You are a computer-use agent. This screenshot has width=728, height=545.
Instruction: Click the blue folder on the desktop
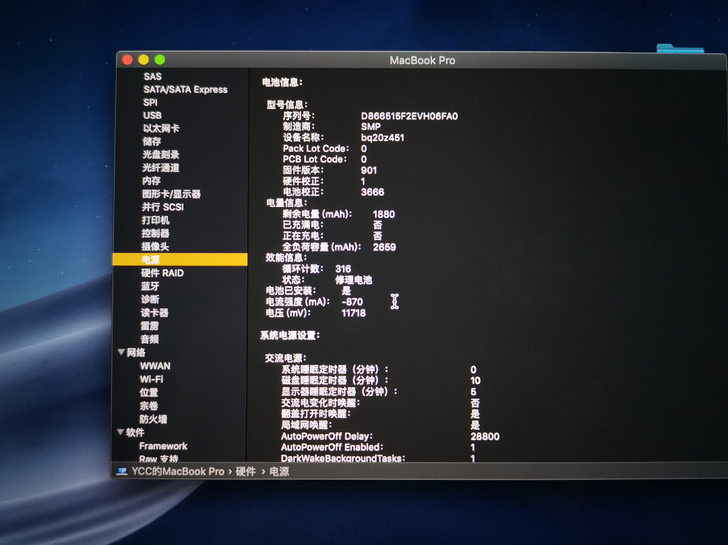(680, 48)
